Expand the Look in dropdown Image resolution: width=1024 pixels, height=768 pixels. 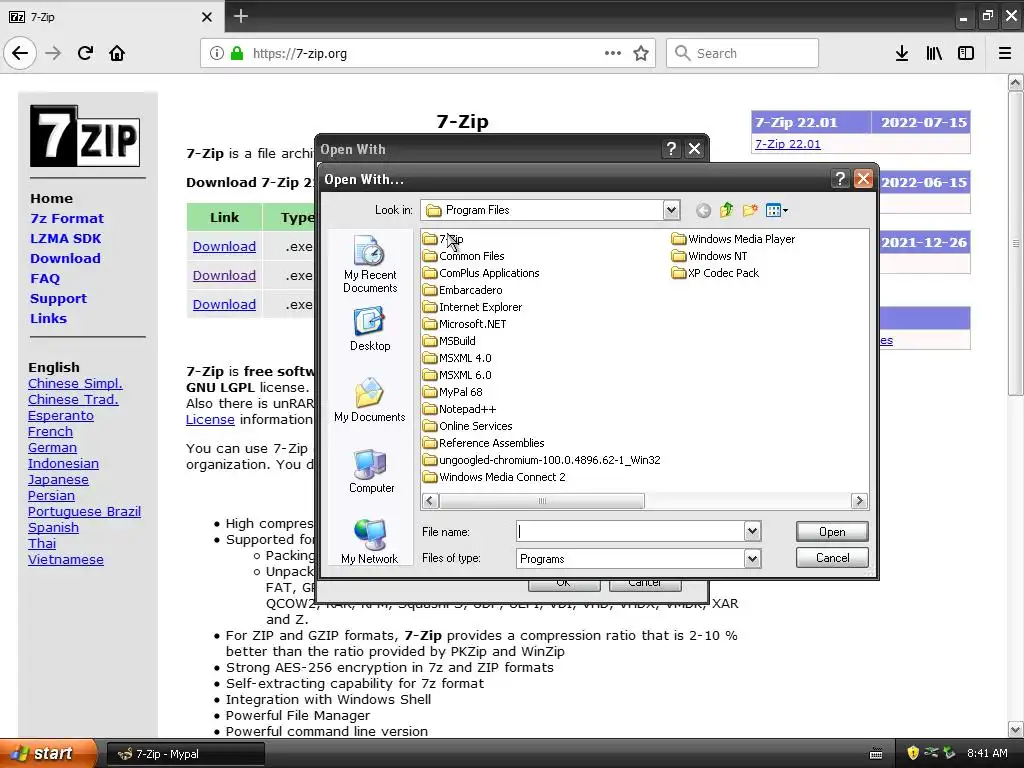[671, 210]
